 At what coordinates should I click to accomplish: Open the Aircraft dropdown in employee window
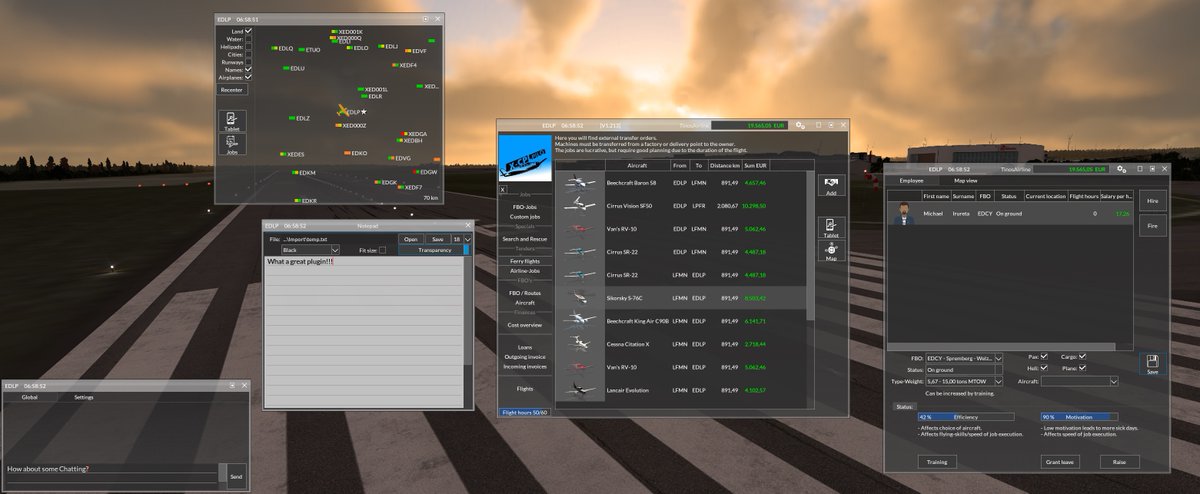pos(1079,381)
